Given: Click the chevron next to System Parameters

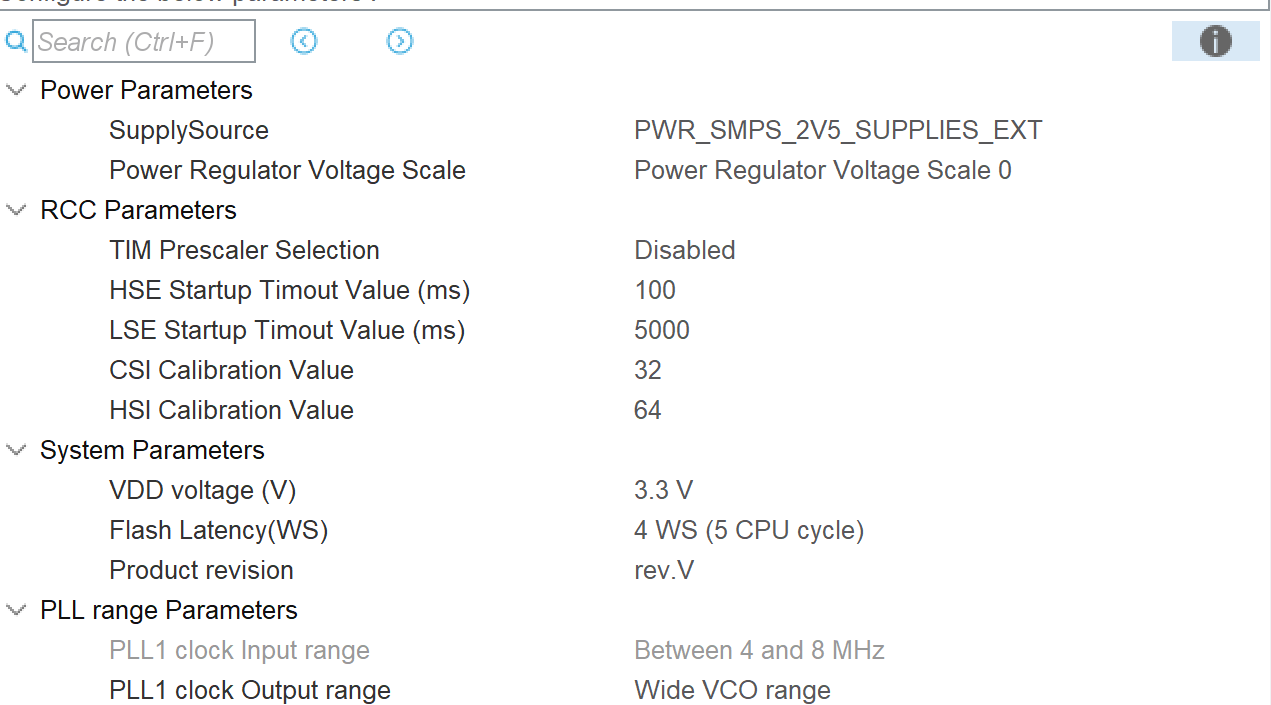Looking at the screenshot, I should (15, 449).
